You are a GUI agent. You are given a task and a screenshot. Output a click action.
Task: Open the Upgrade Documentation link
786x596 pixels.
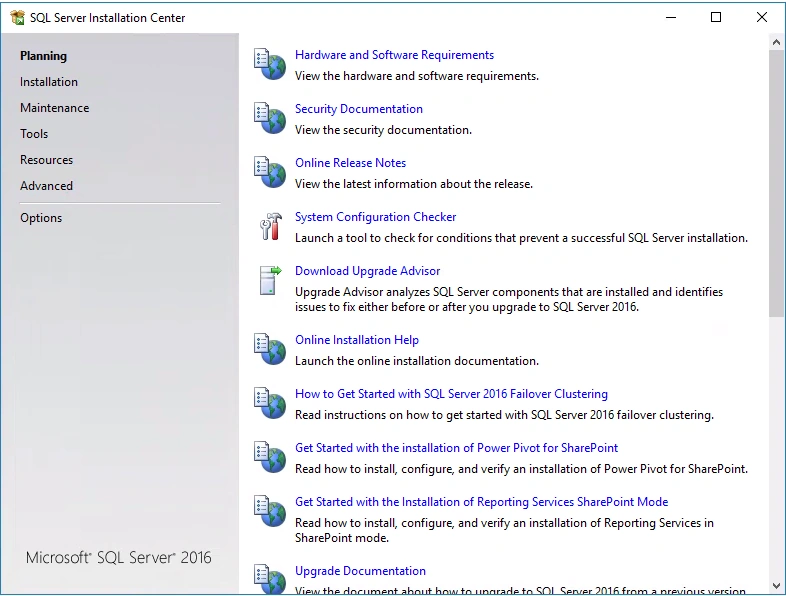click(360, 571)
